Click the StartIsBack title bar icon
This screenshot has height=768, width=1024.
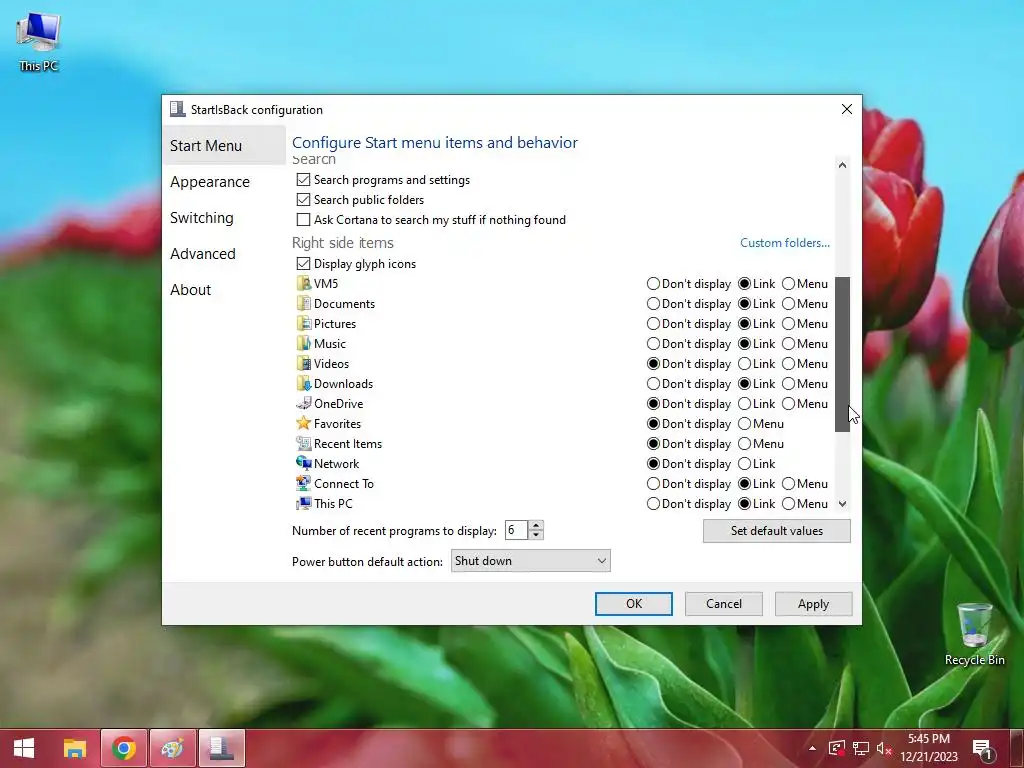(x=177, y=109)
